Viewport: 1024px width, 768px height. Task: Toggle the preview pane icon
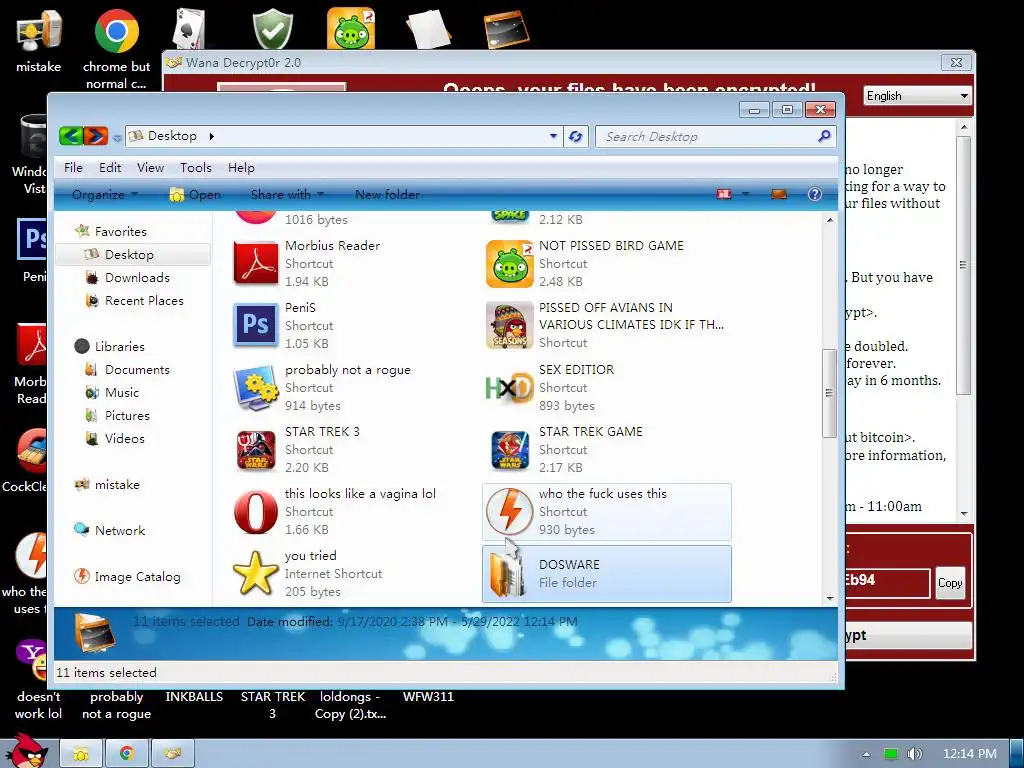(778, 194)
